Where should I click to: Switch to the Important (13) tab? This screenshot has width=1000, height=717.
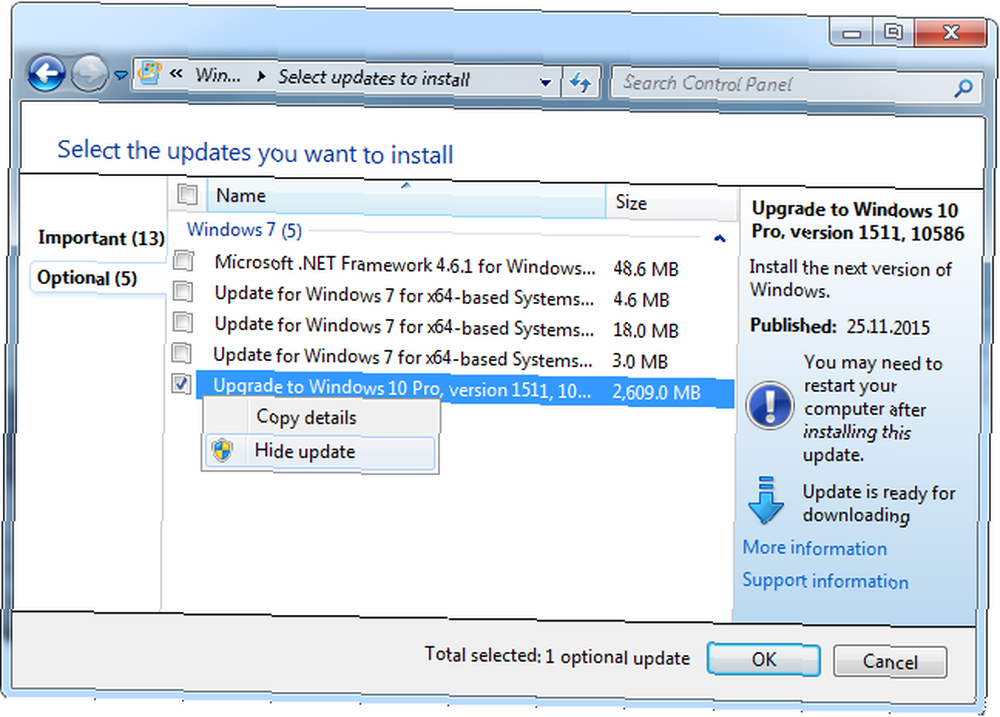[101, 238]
